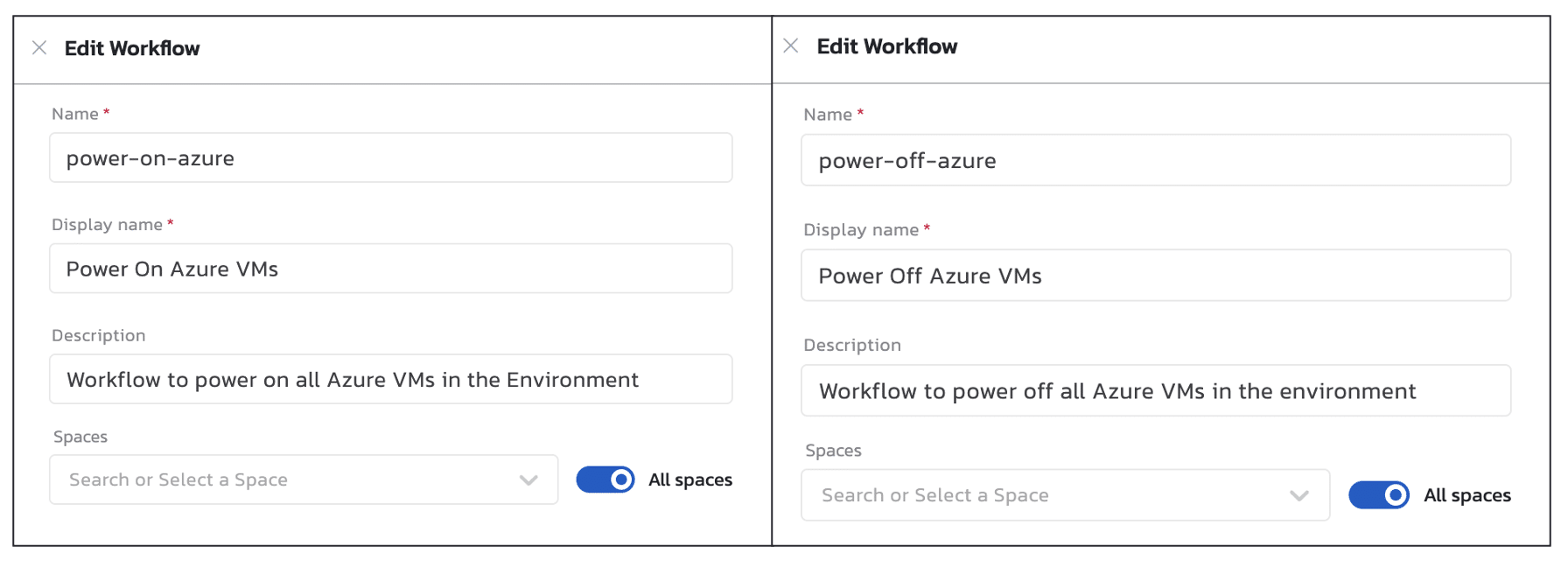Click Description label in power-off-azure panel
1568x567 pixels.
click(852, 345)
